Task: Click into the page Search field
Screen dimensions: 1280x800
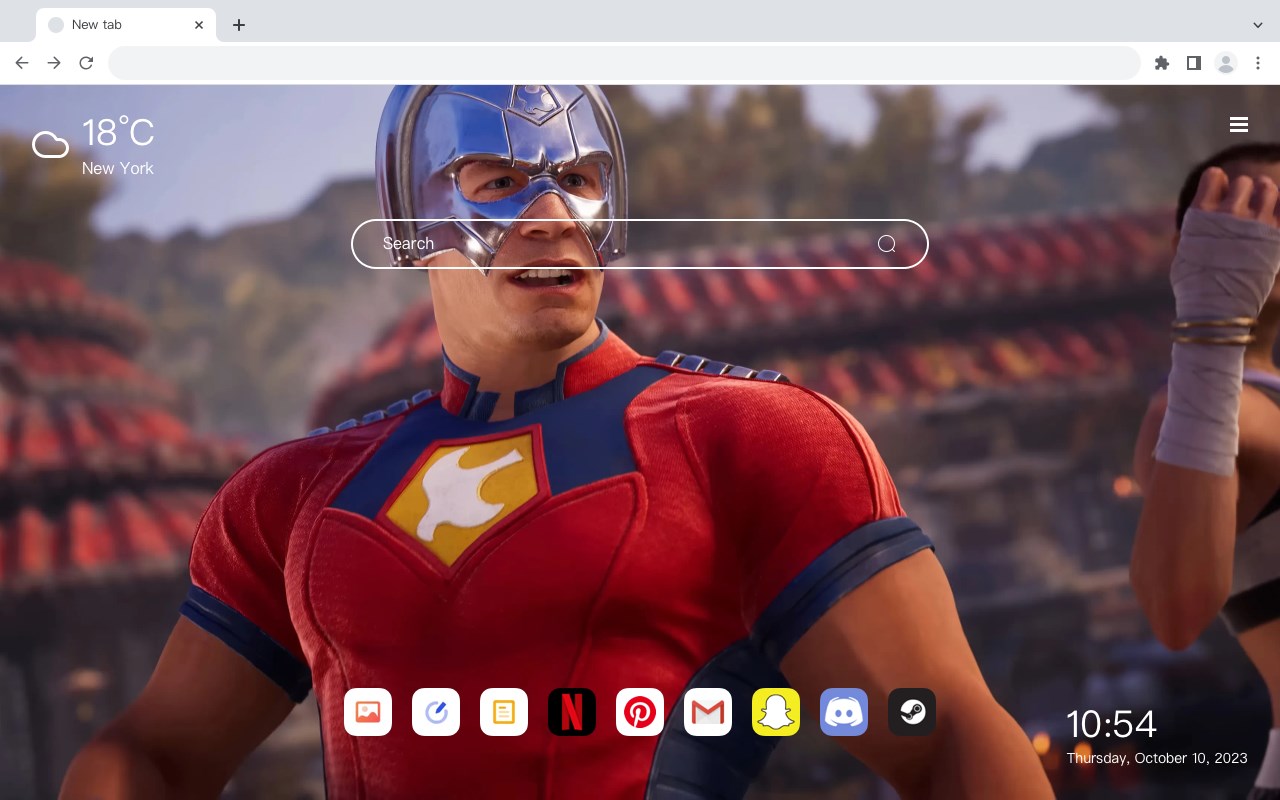Action: [x=640, y=244]
